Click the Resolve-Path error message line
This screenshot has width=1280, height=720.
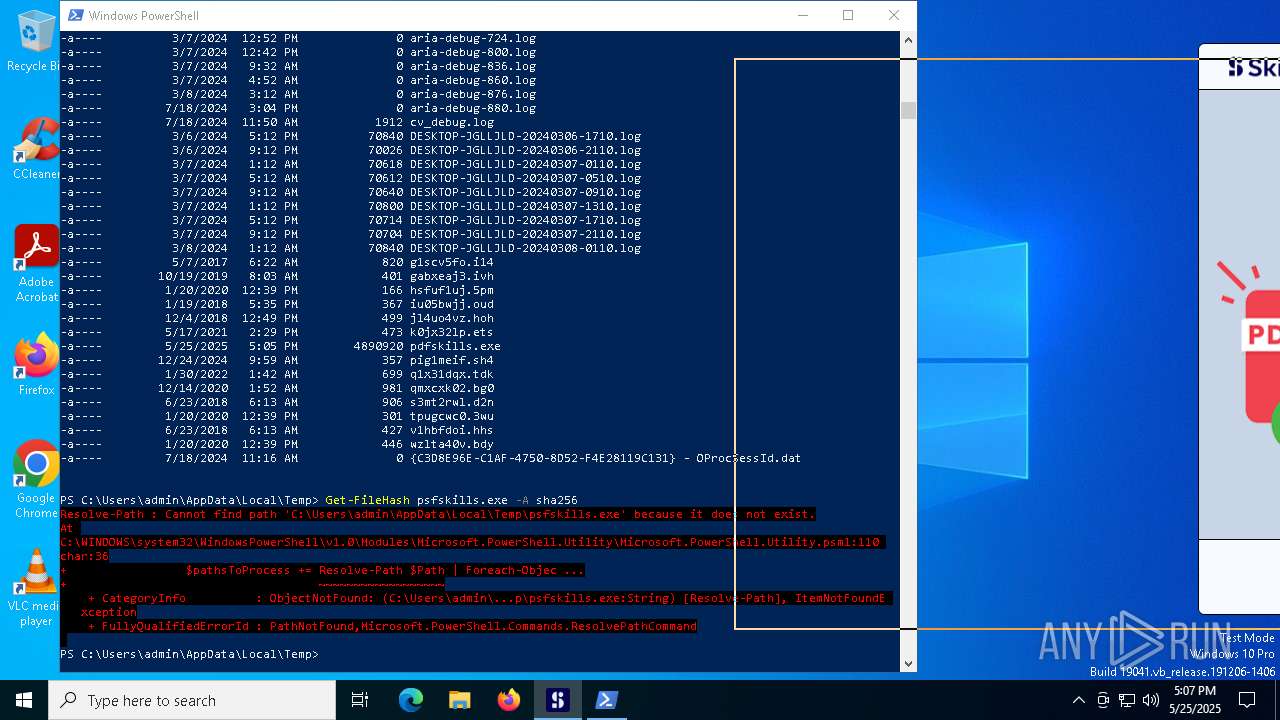(438, 514)
